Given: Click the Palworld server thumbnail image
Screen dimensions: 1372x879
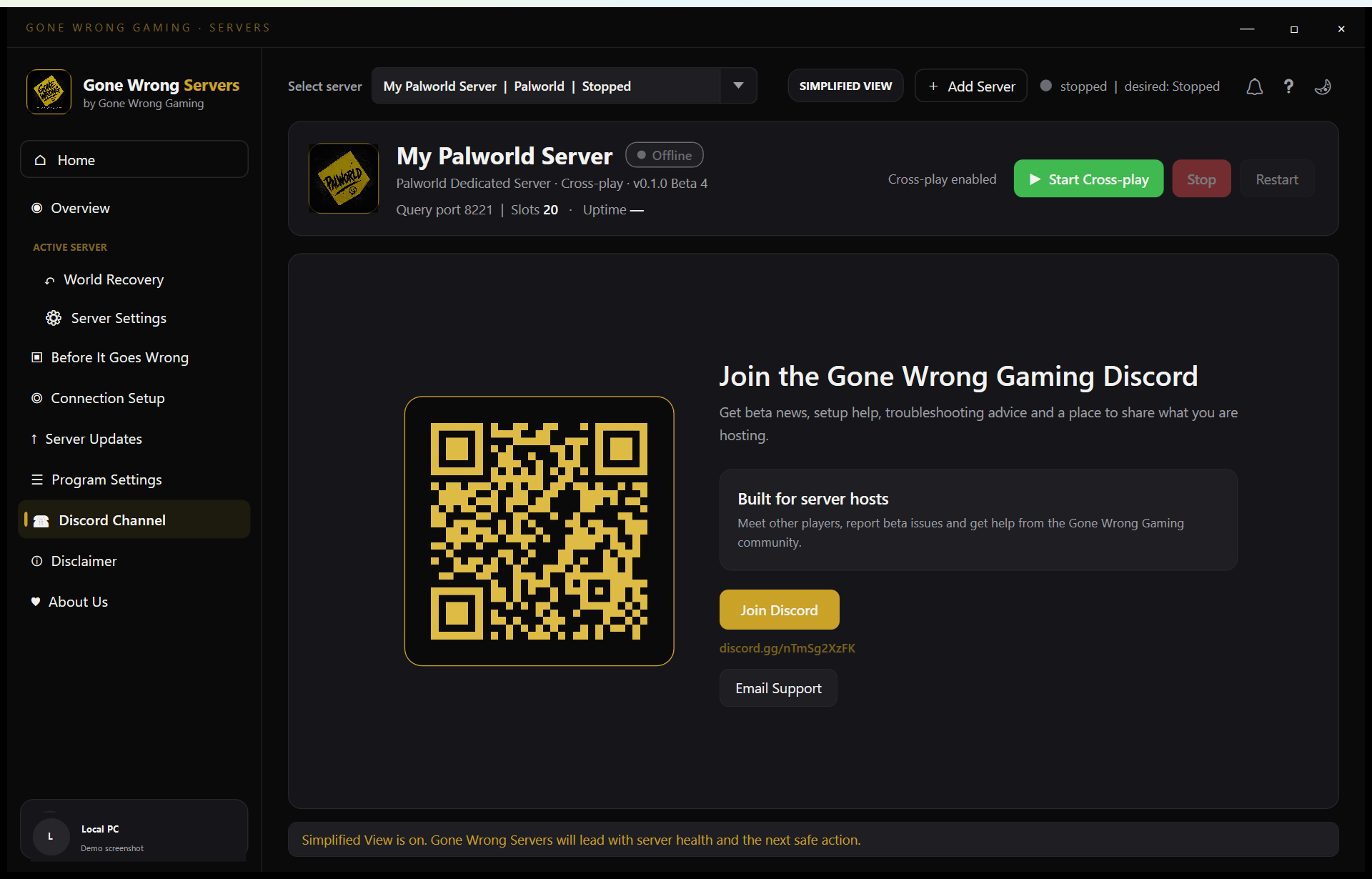Looking at the screenshot, I should (344, 178).
